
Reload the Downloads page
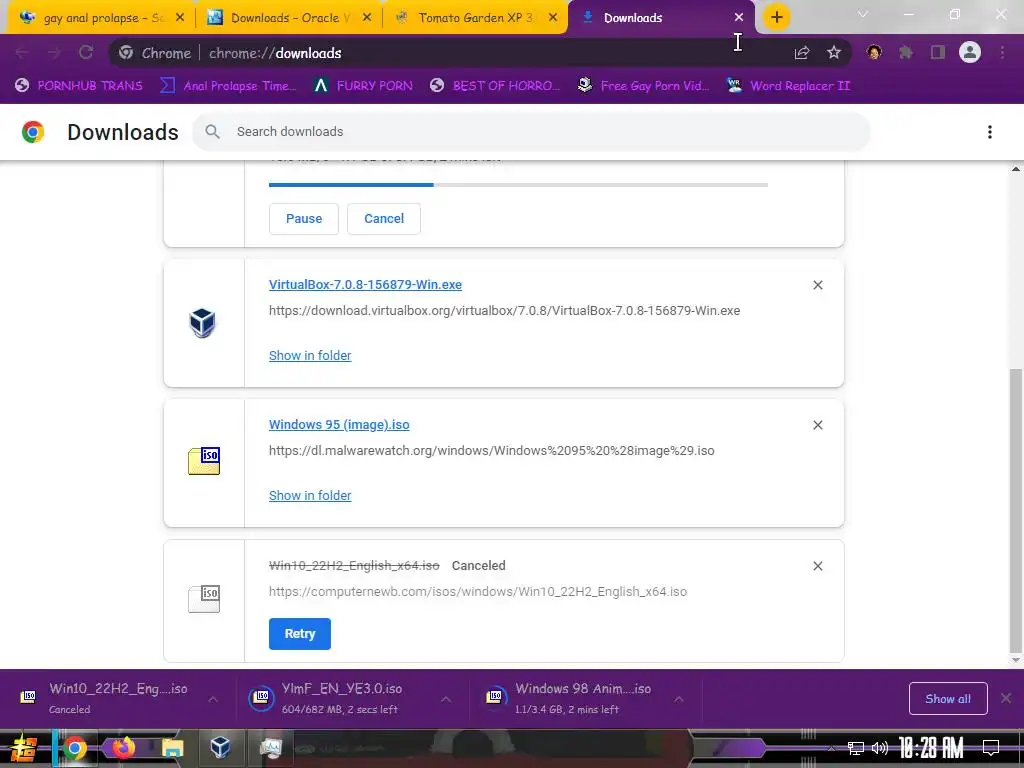click(x=86, y=53)
